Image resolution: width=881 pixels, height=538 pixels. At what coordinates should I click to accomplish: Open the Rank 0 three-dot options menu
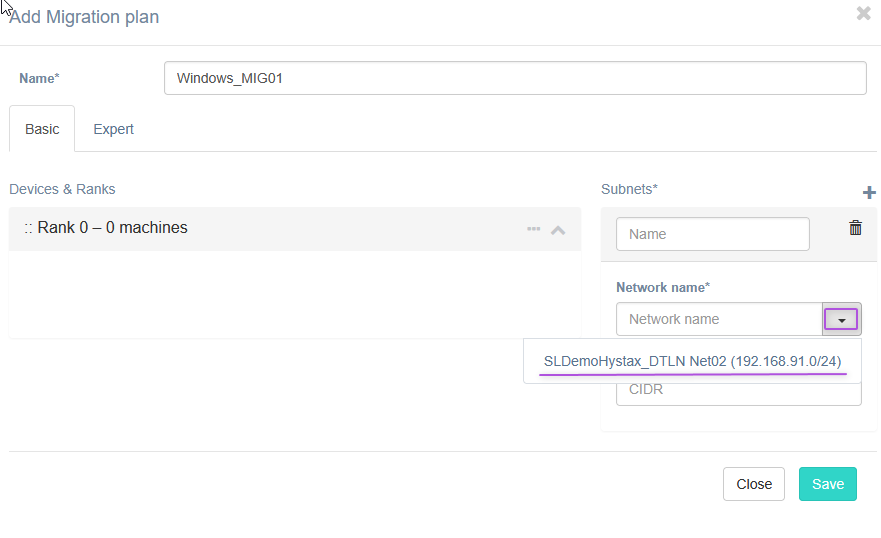(x=534, y=229)
